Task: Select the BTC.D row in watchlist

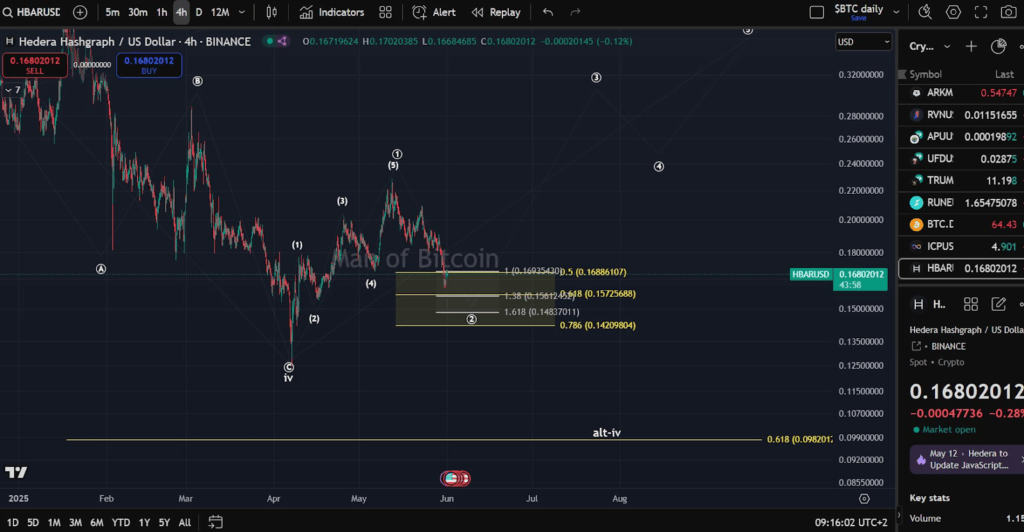Action: 961,224
